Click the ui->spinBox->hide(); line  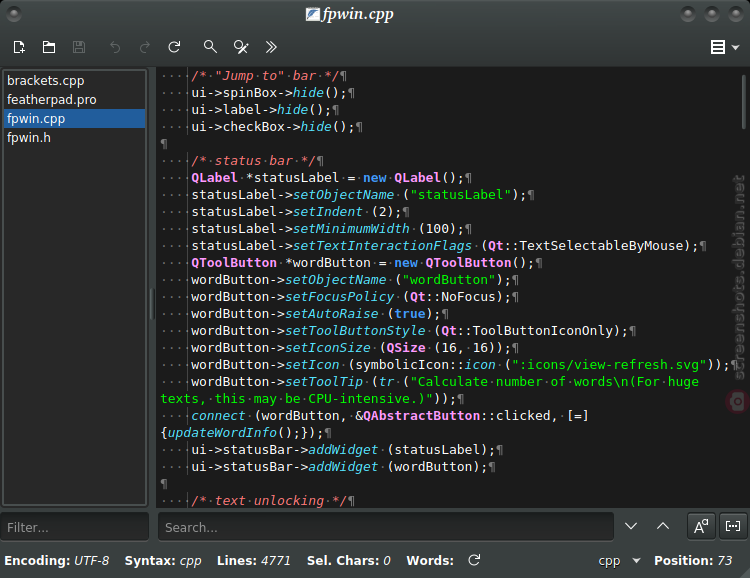pos(268,93)
